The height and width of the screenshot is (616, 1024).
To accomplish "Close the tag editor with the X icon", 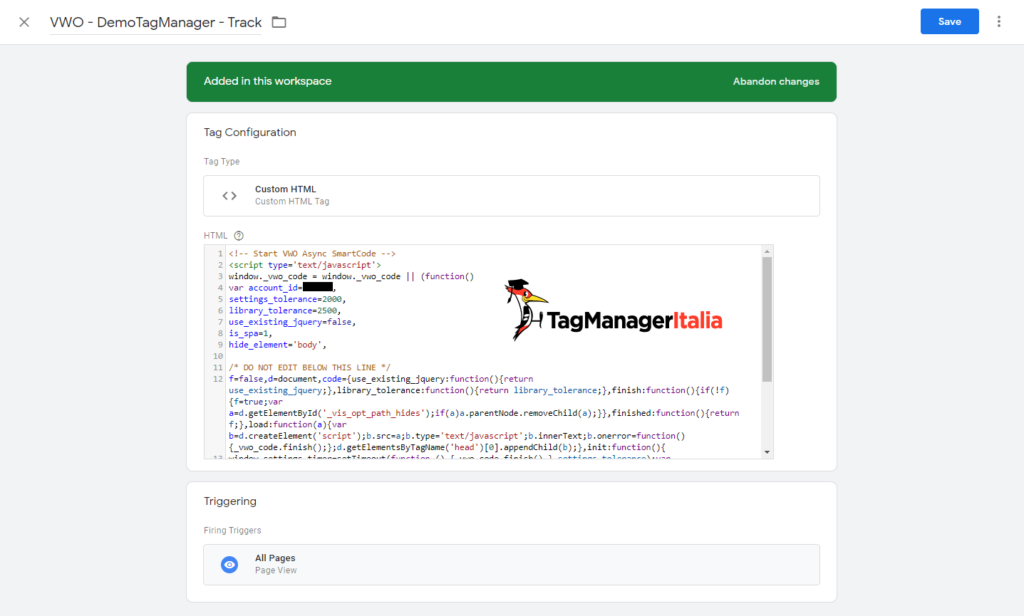I will (24, 21).
